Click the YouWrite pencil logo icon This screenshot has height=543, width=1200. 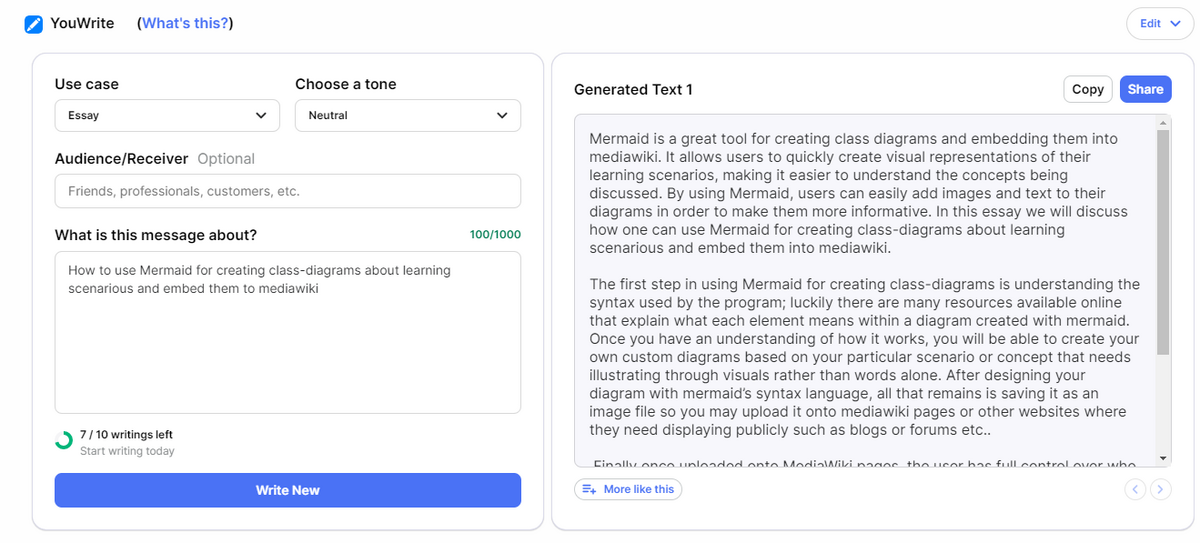[x=34, y=23]
